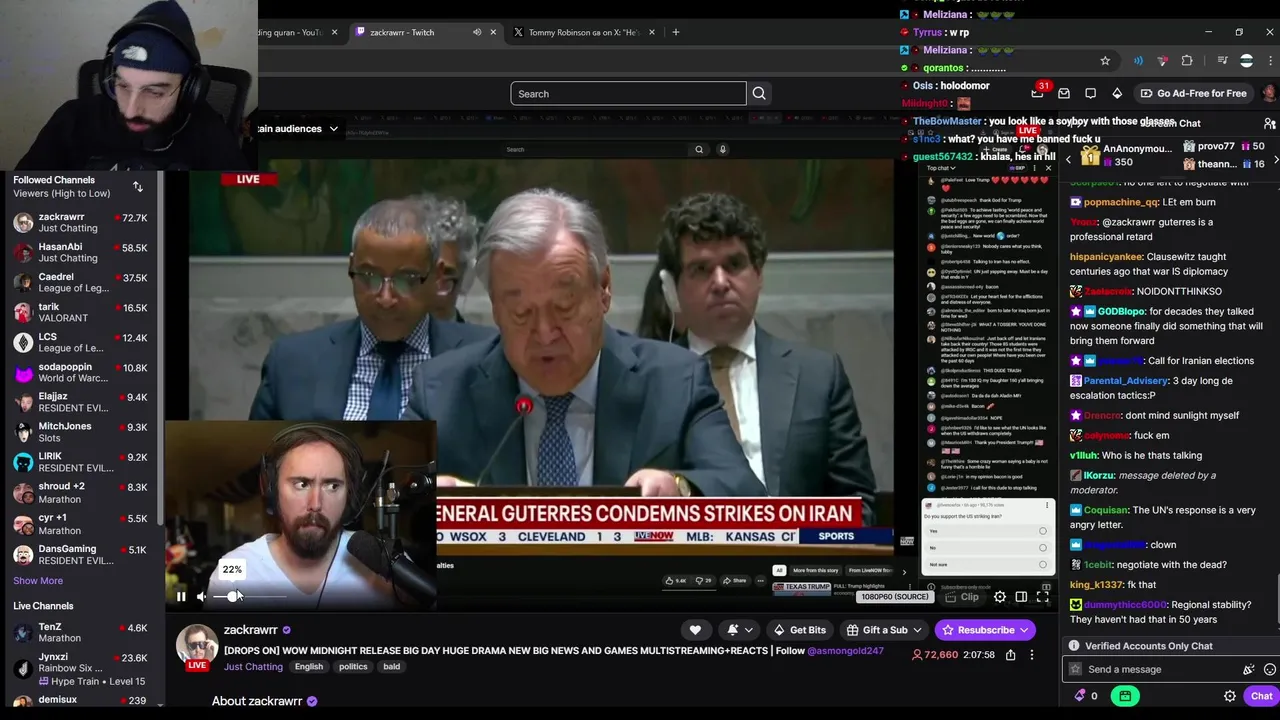Open the player settings gear
The image size is (1280, 720).
tap(1000, 597)
